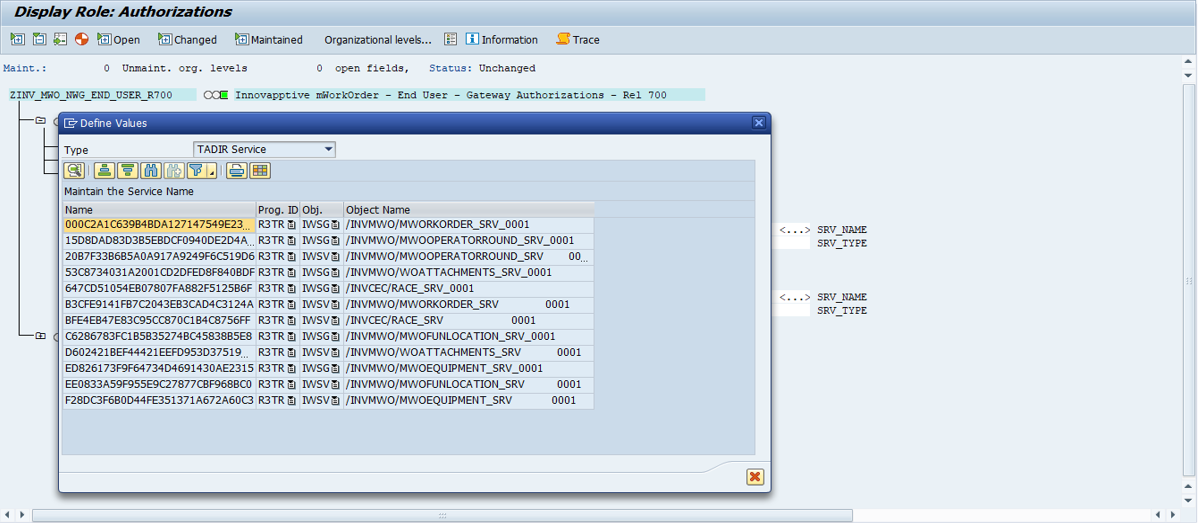The height and width of the screenshot is (523, 1198).
Task: Select the /INVMWO/MWORKORDER_SRV_0001 row name cell
Action: pyautogui.click(x=158, y=225)
